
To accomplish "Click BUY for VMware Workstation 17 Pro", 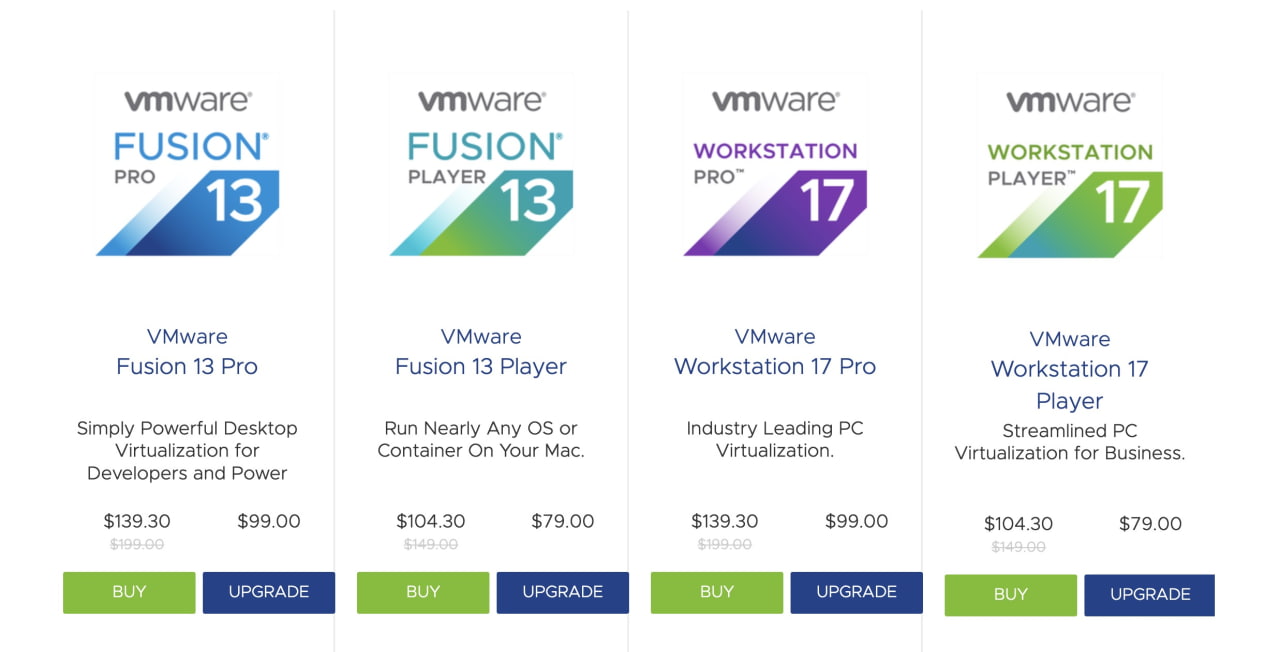I will (716, 592).
